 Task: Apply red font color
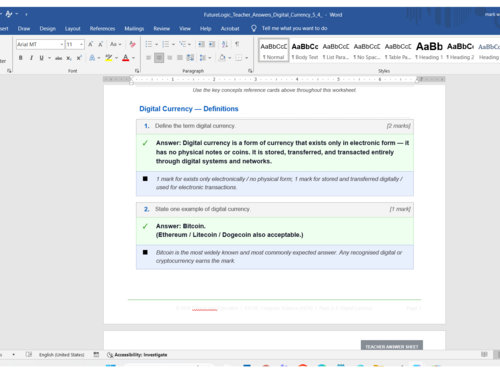click(126, 58)
